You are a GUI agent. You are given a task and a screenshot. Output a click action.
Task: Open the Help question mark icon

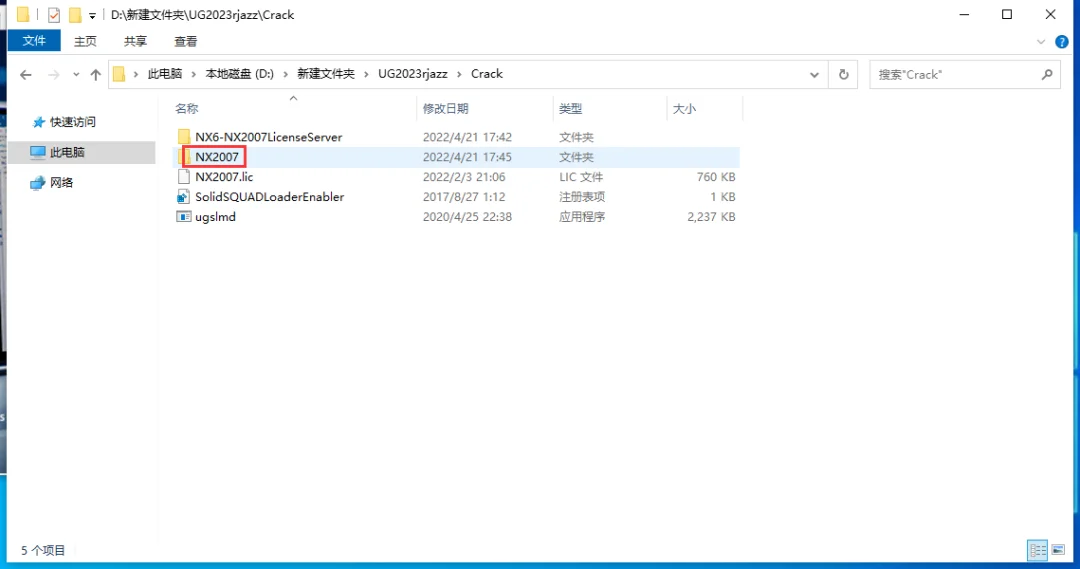coord(1061,42)
